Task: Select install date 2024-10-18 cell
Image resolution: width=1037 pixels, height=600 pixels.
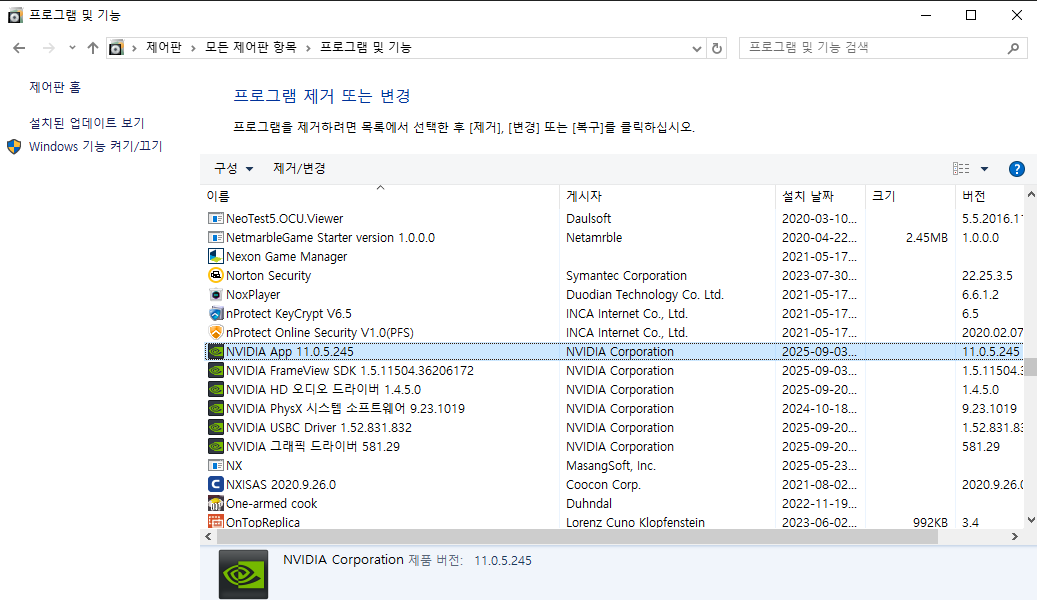Action: pyautogui.click(x=819, y=408)
